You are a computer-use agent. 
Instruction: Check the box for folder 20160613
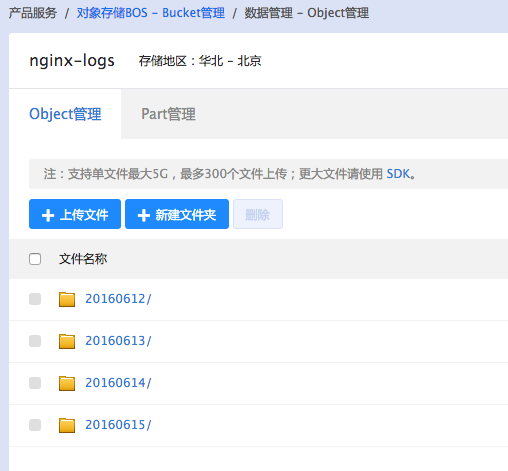[35, 341]
